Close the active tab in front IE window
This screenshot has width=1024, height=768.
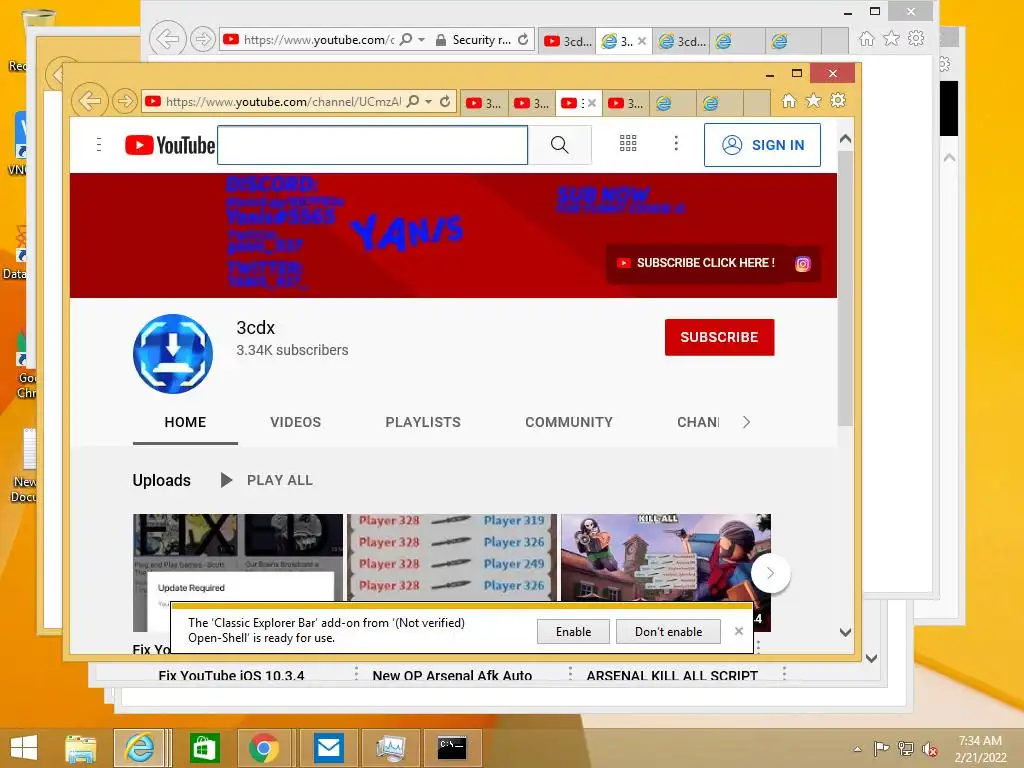point(592,103)
